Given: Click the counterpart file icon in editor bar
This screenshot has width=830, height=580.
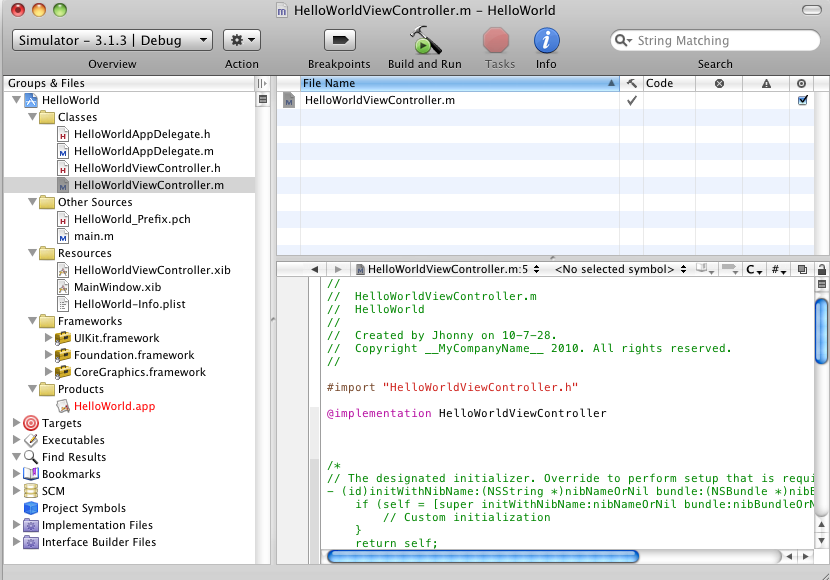Looking at the screenshot, I should [802, 269].
